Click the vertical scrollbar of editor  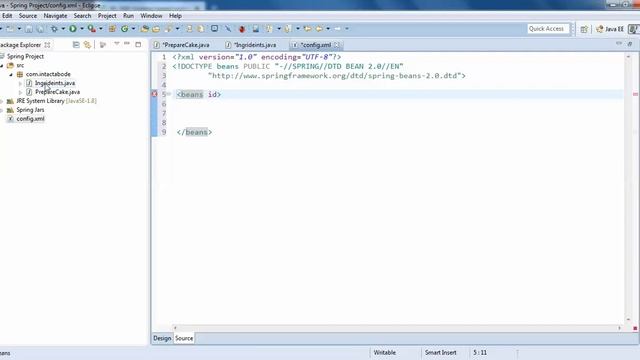628,188
